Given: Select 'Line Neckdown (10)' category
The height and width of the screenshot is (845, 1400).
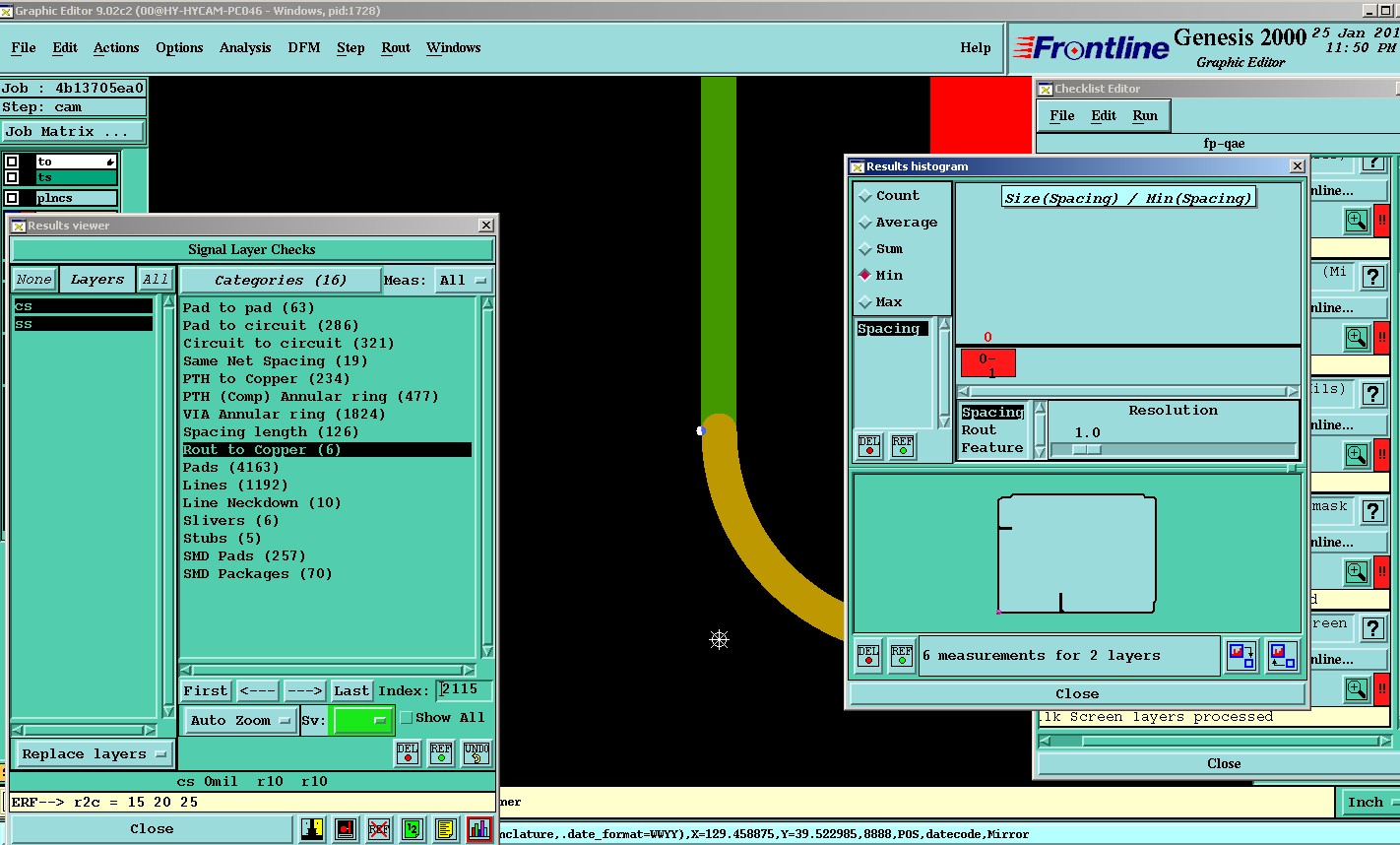Looking at the screenshot, I should [262, 502].
